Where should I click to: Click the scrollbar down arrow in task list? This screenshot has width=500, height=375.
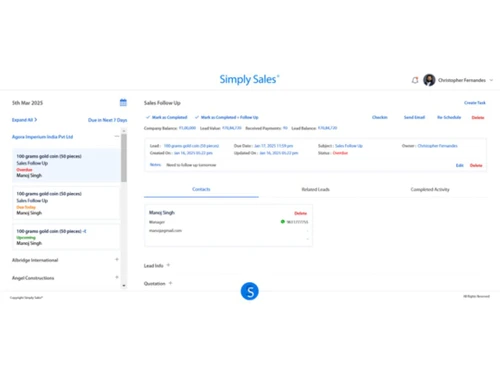coord(124,286)
